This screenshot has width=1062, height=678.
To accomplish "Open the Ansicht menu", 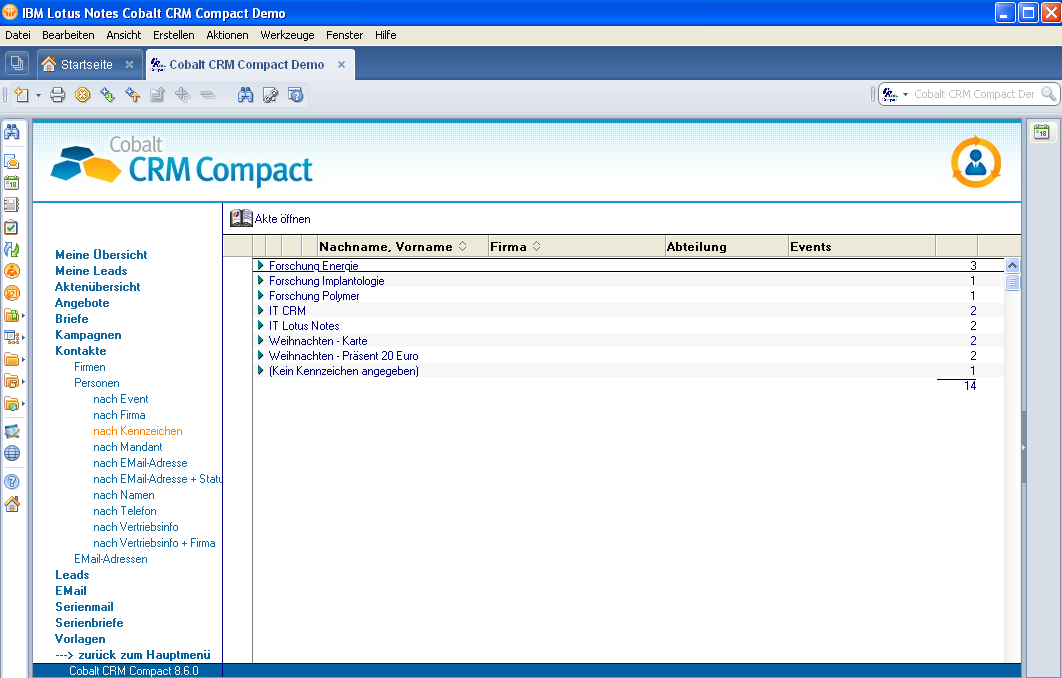I will (x=124, y=35).
